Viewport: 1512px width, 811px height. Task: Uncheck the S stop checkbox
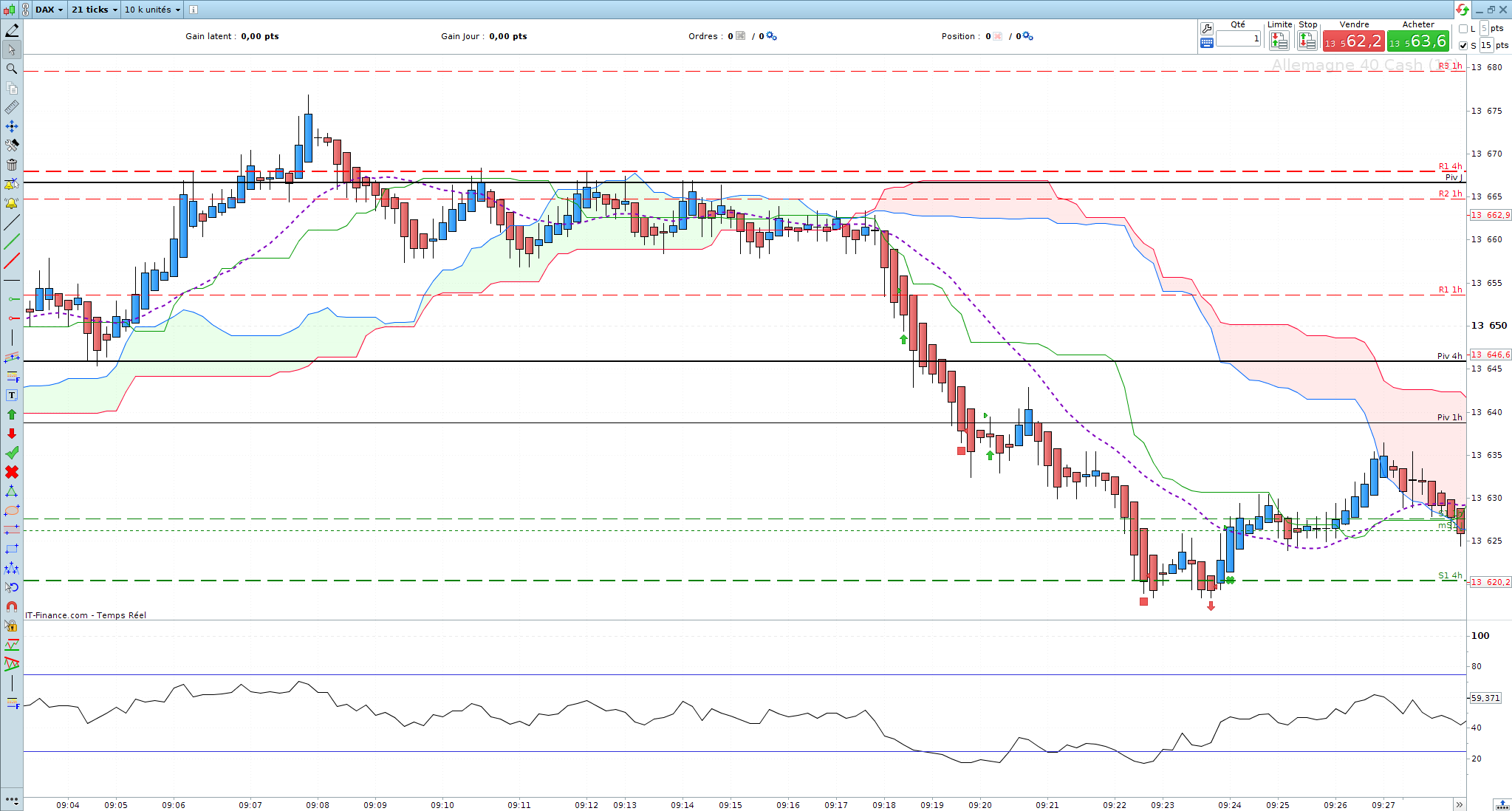coord(1463,45)
